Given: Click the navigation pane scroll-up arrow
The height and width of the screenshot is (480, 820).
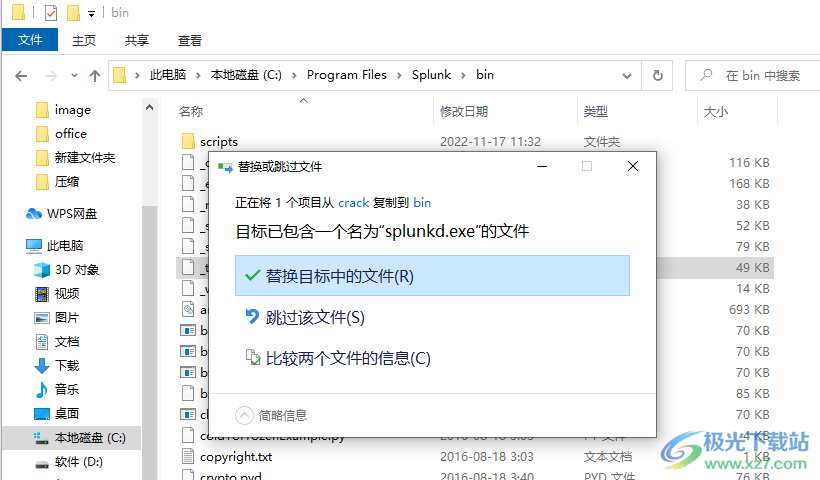Looking at the screenshot, I should coord(149,107).
